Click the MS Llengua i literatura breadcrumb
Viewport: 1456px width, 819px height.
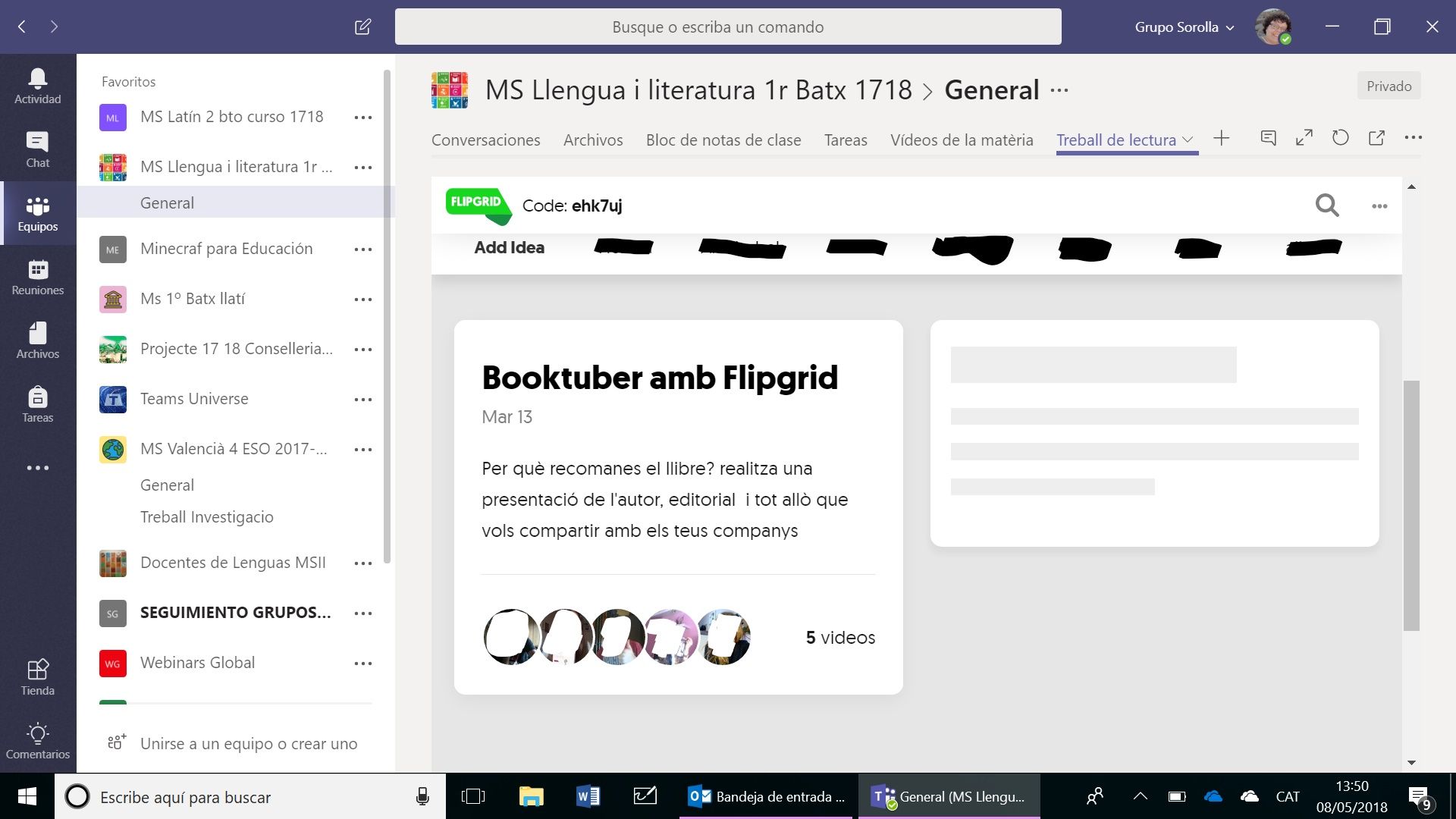[698, 90]
